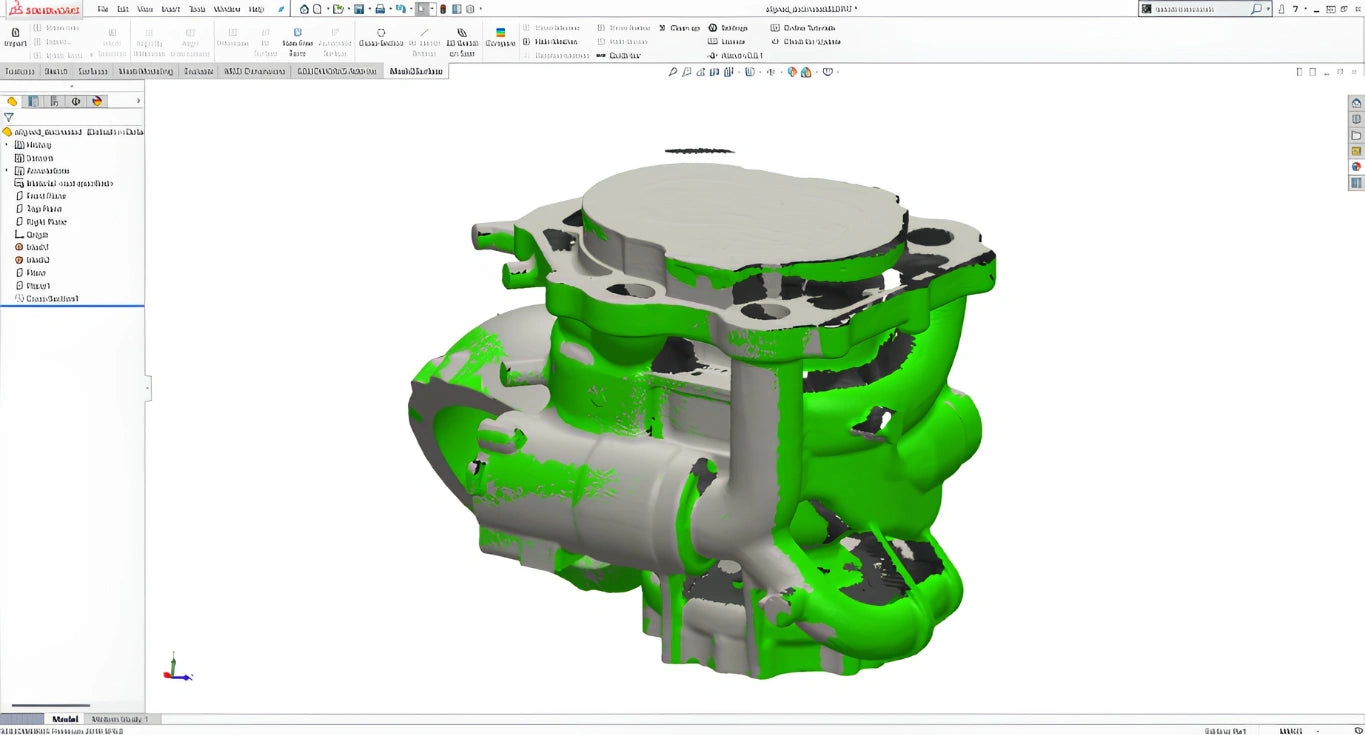
Task: Select the DisplayManager color ball tab icon
Action: [x=97, y=101]
